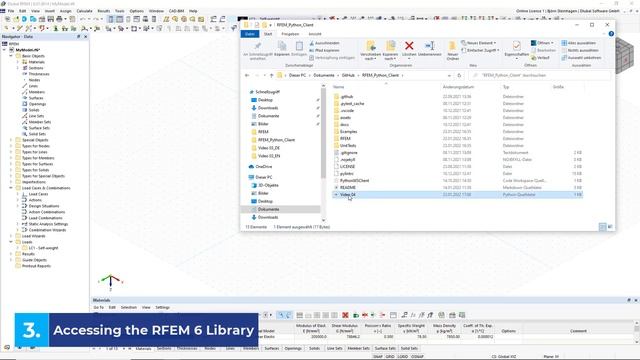640x360 pixels.
Task: Click the Kopieren icon in Explorer clipboard group
Action: (x=282, y=46)
